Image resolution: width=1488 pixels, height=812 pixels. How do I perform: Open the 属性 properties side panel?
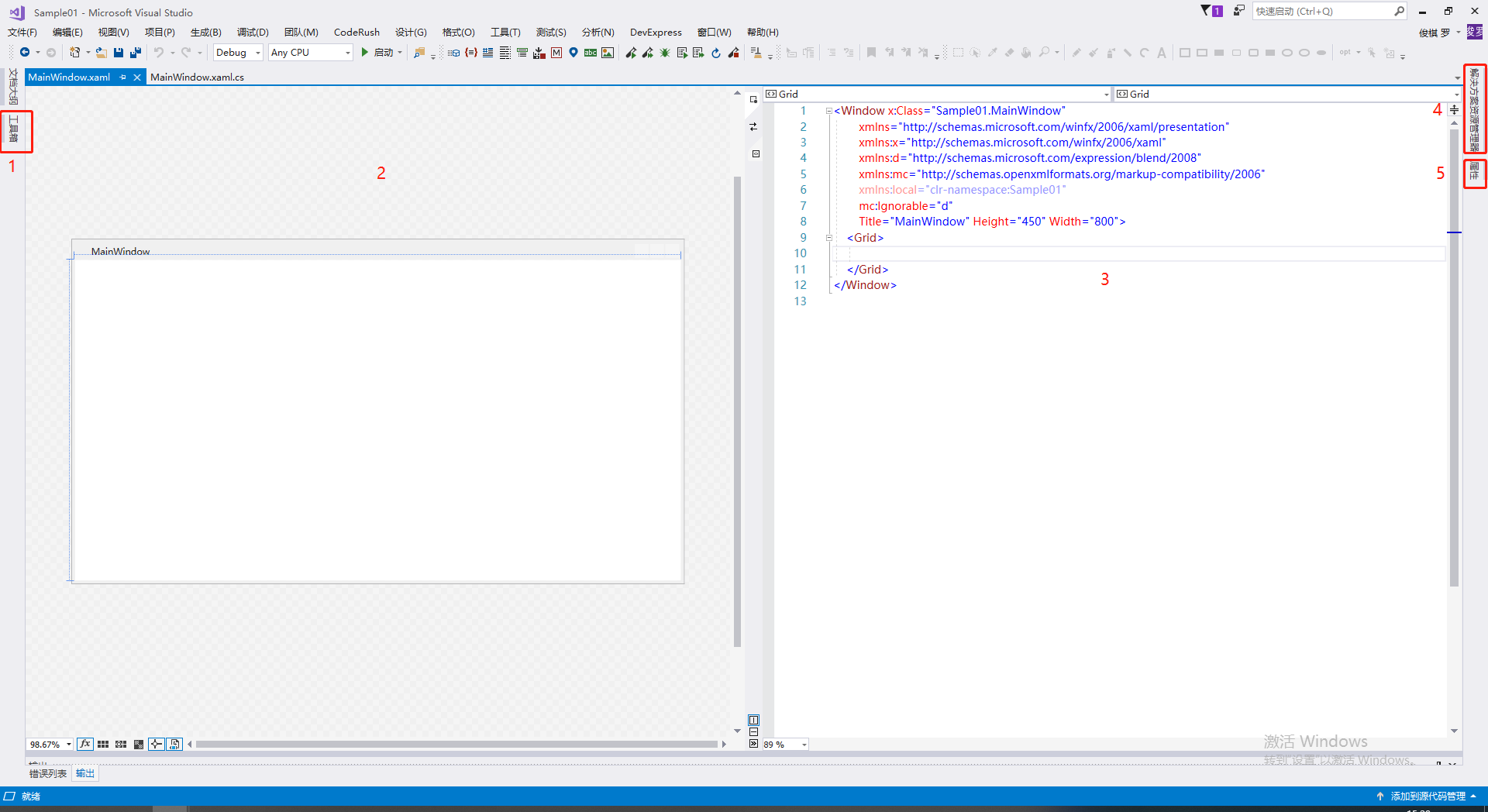[1474, 172]
